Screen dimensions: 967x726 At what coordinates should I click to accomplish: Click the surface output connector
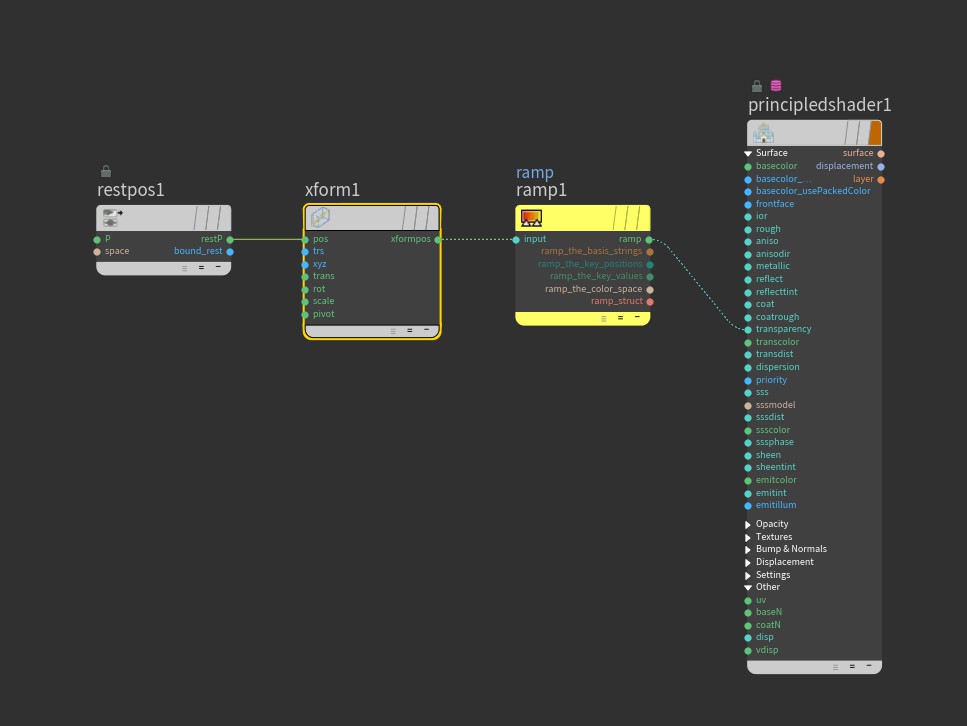tap(881, 154)
